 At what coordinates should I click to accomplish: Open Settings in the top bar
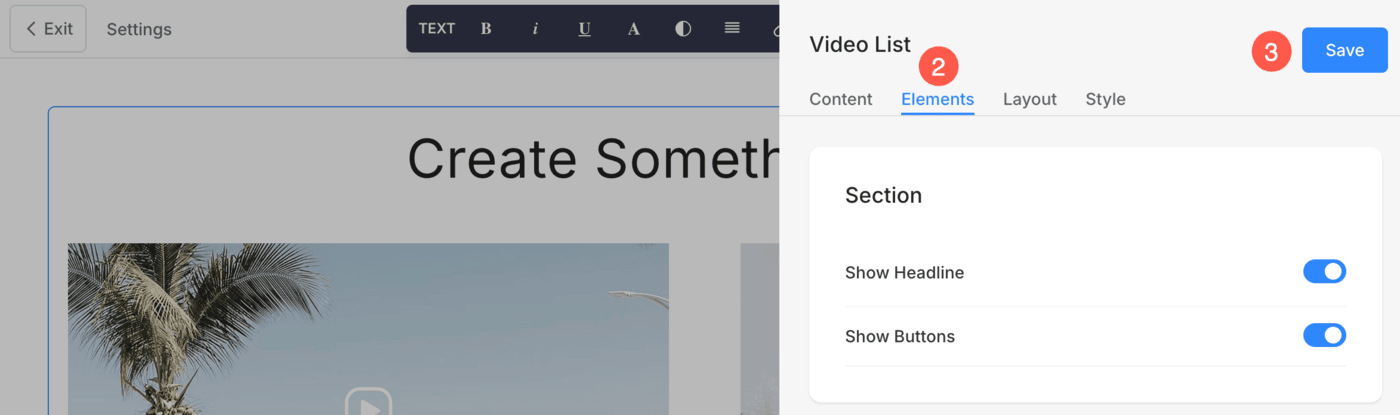[x=139, y=29]
